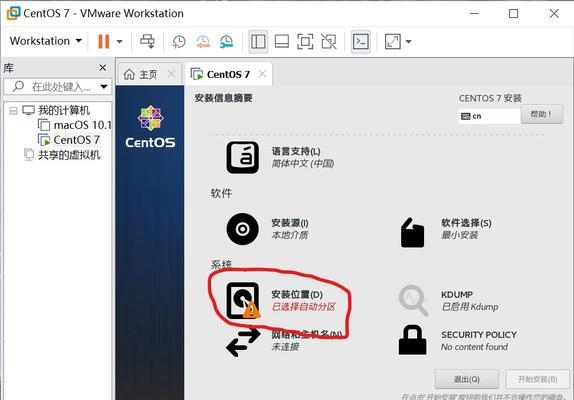
Task: Click the 帮助! help button
Action: point(541,114)
